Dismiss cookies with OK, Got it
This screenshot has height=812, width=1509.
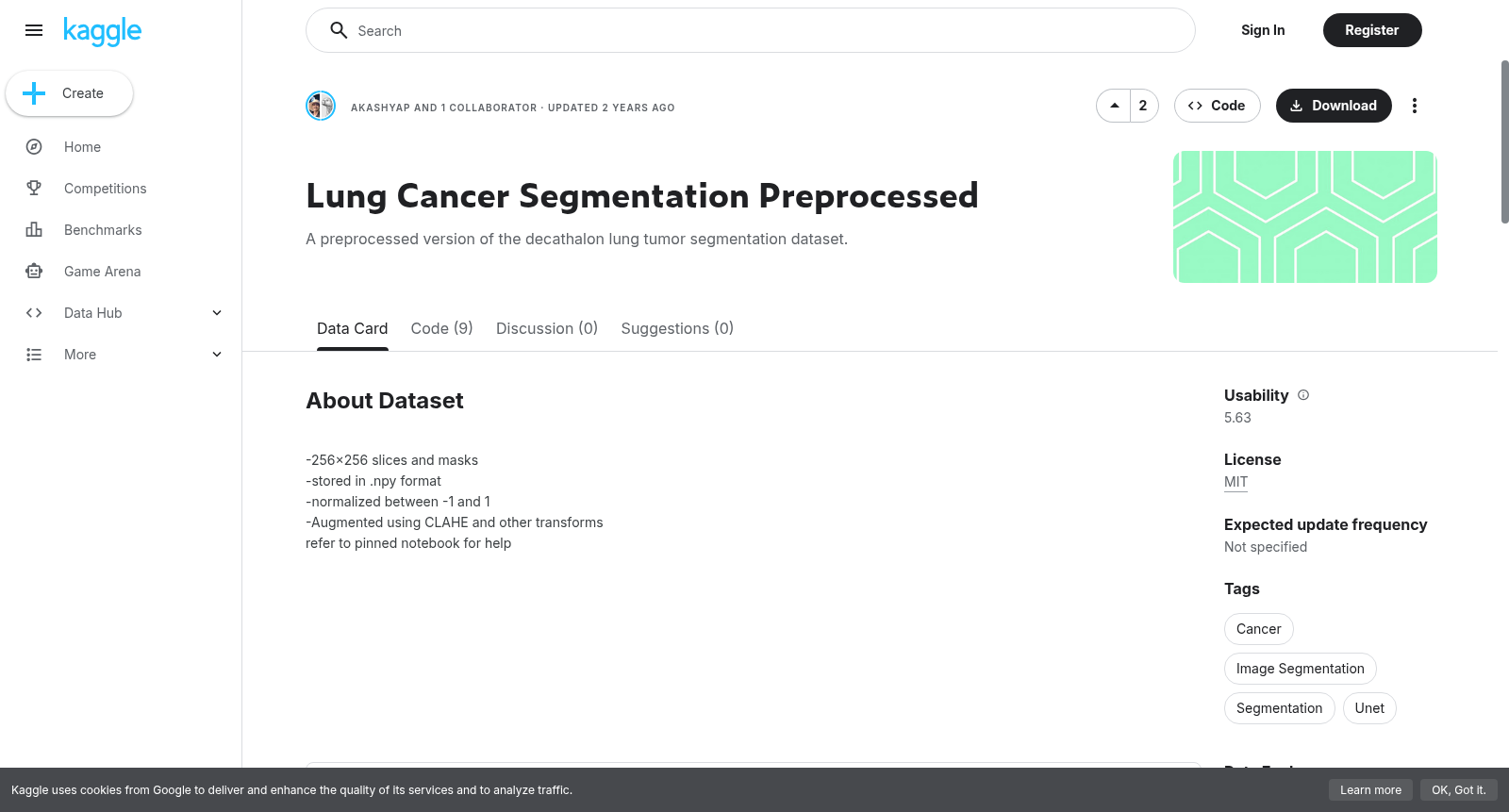(x=1458, y=790)
